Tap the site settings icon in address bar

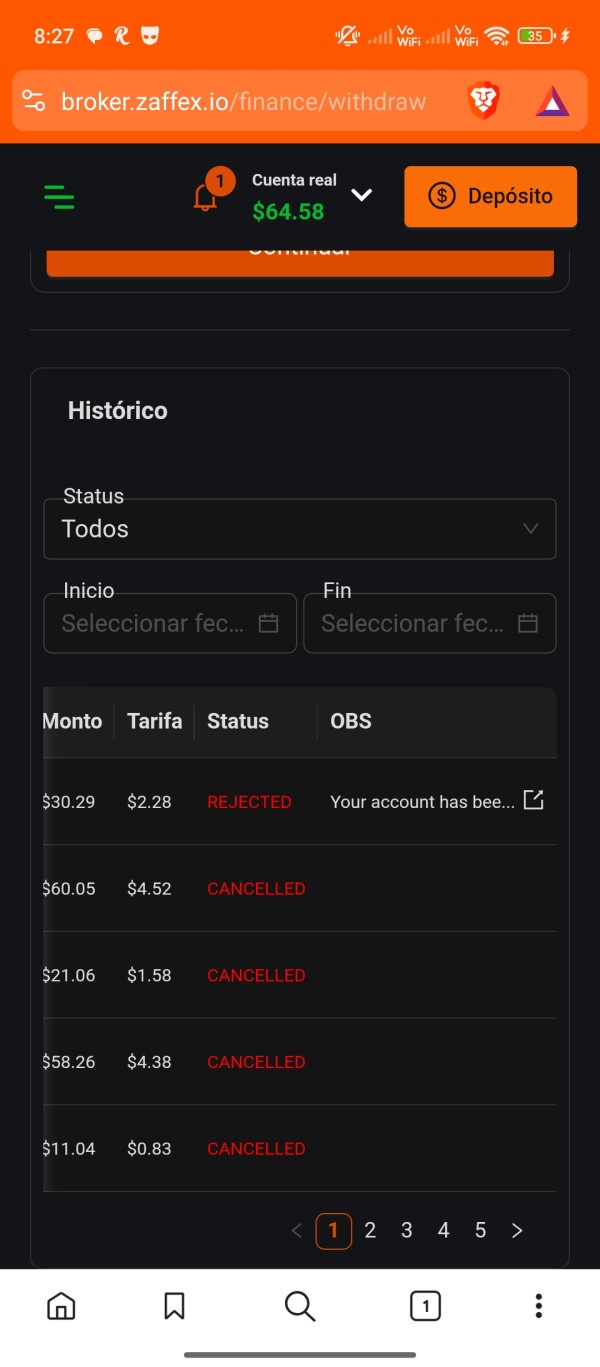(x=33, y=101)
